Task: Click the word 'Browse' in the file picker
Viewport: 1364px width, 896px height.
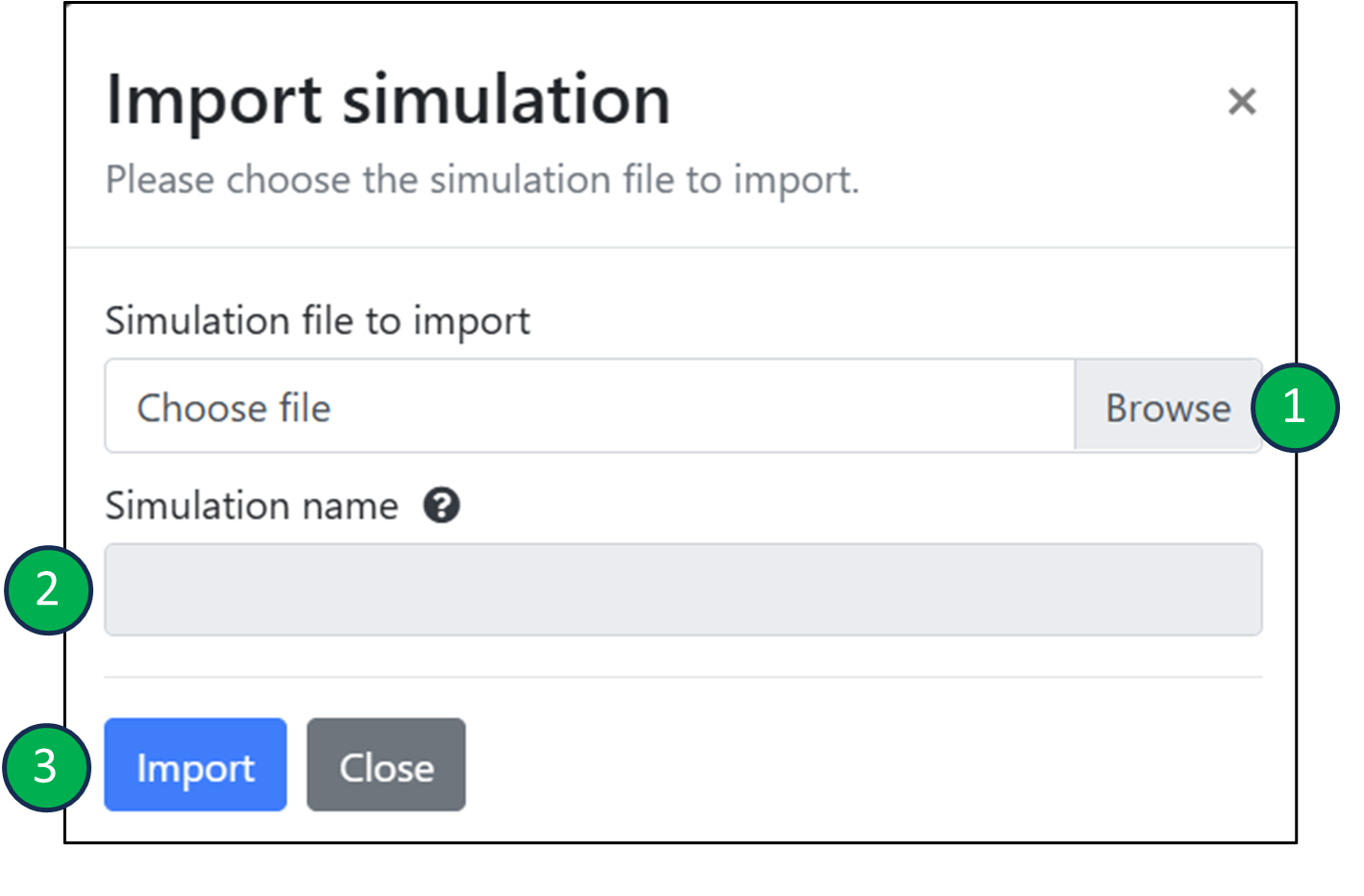Action: [1167, 409]
